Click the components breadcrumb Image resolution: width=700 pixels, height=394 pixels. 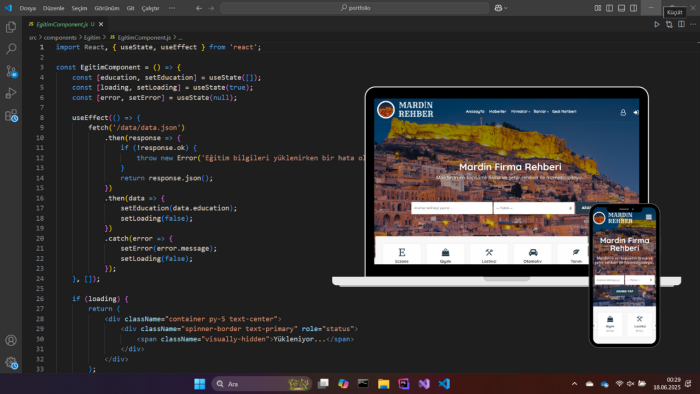pyautogui.click(x=60, y=37)
